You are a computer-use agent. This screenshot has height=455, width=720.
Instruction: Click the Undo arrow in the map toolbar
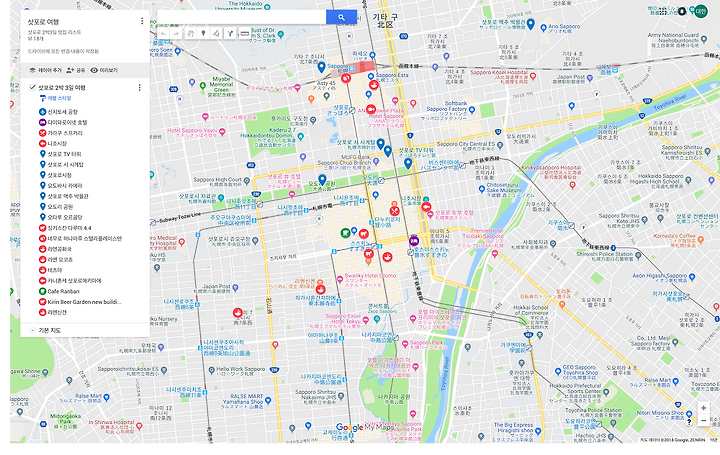(163, 34)
